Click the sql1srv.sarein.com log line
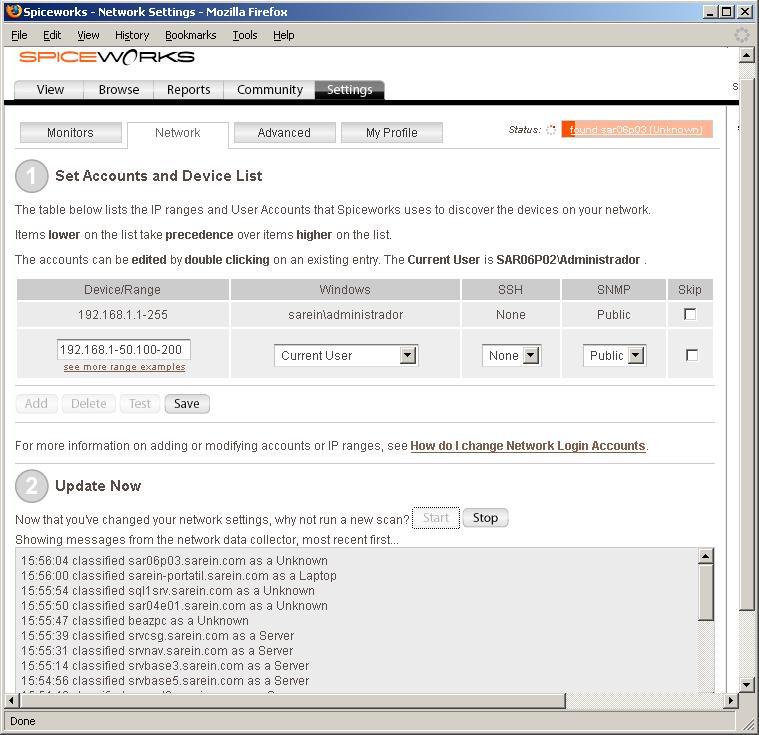Image resolution: width=759 pixels, height=735 pixels. [168, 591]
